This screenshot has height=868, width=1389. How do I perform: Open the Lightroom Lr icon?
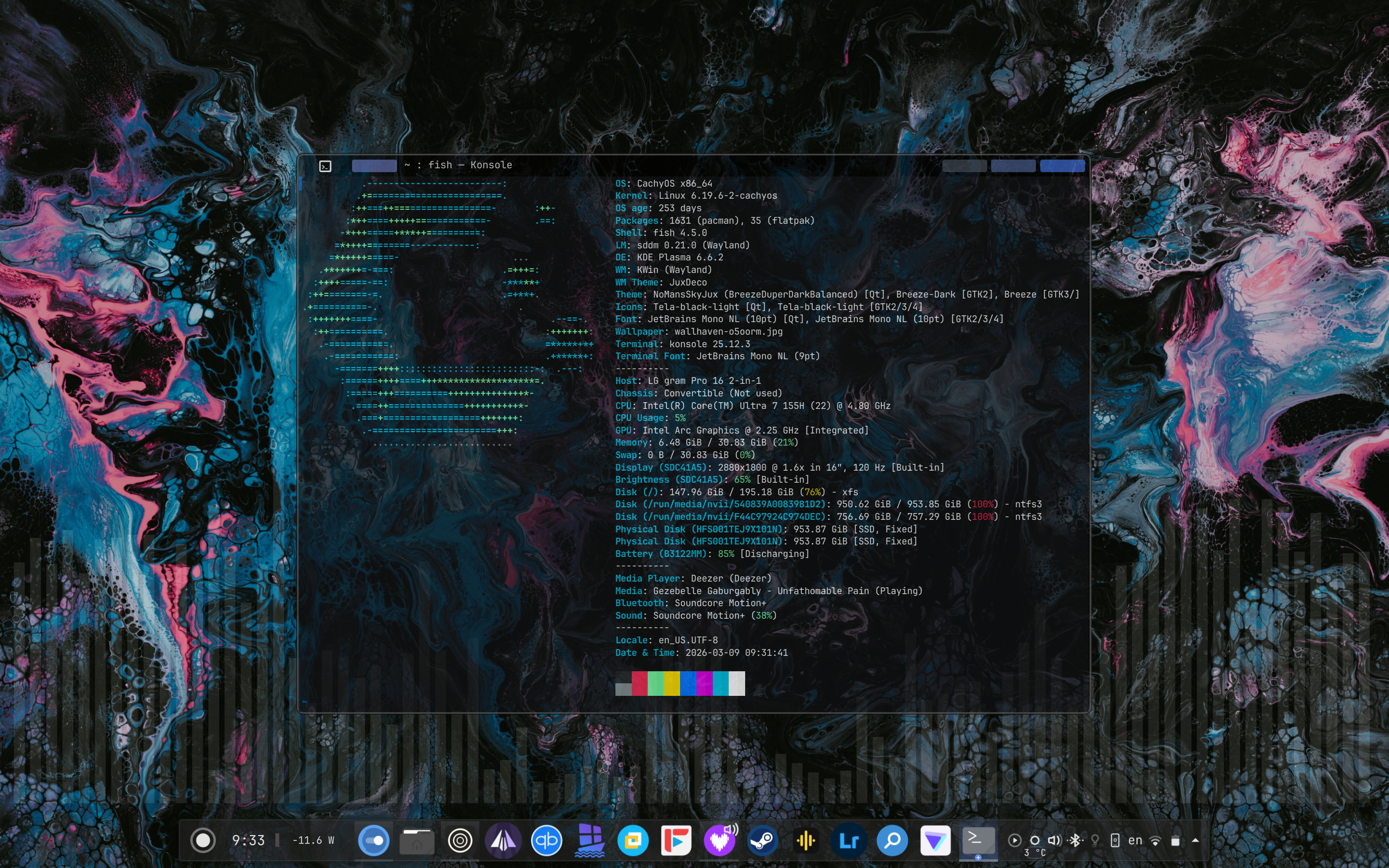pos(849,841)
